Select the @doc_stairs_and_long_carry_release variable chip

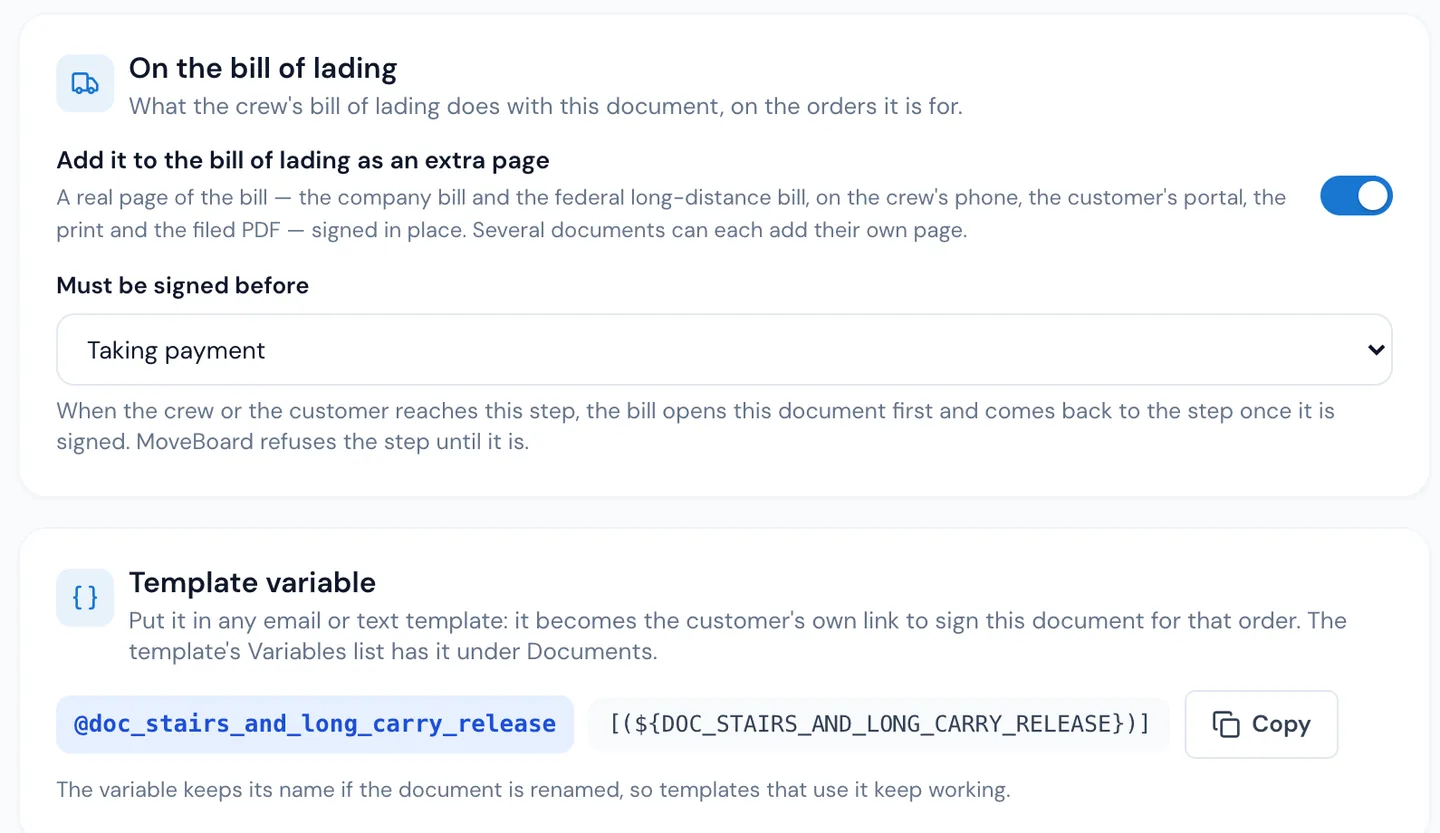point(315,724)
